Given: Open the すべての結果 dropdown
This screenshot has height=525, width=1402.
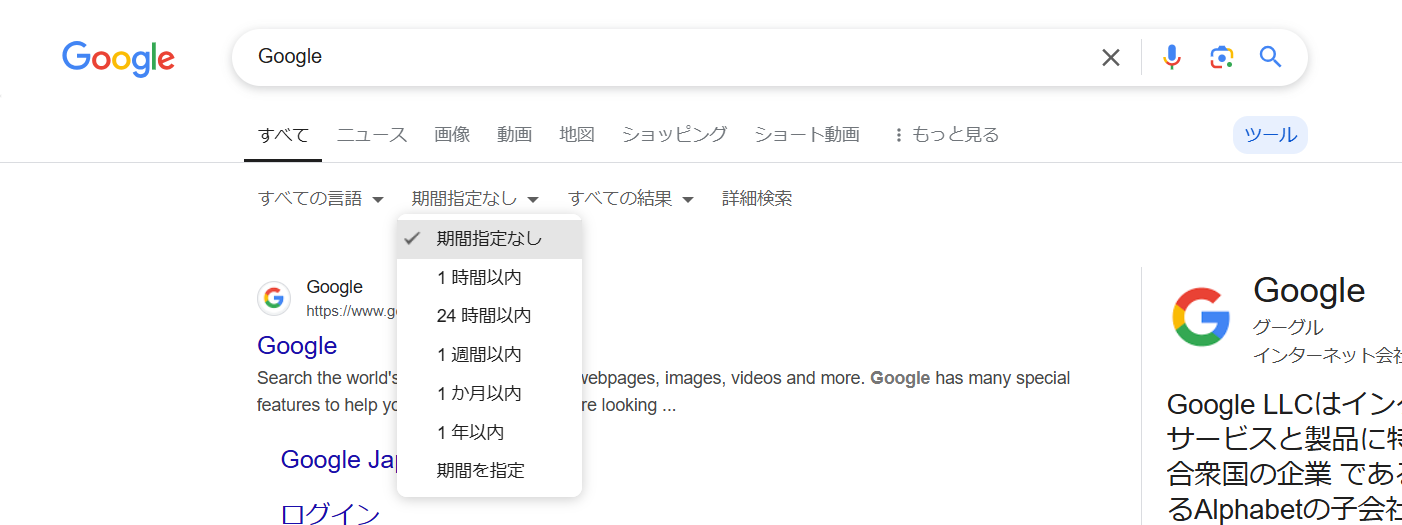Looking at the screenshot, I should pyautogui.click(x=630, y=199).
